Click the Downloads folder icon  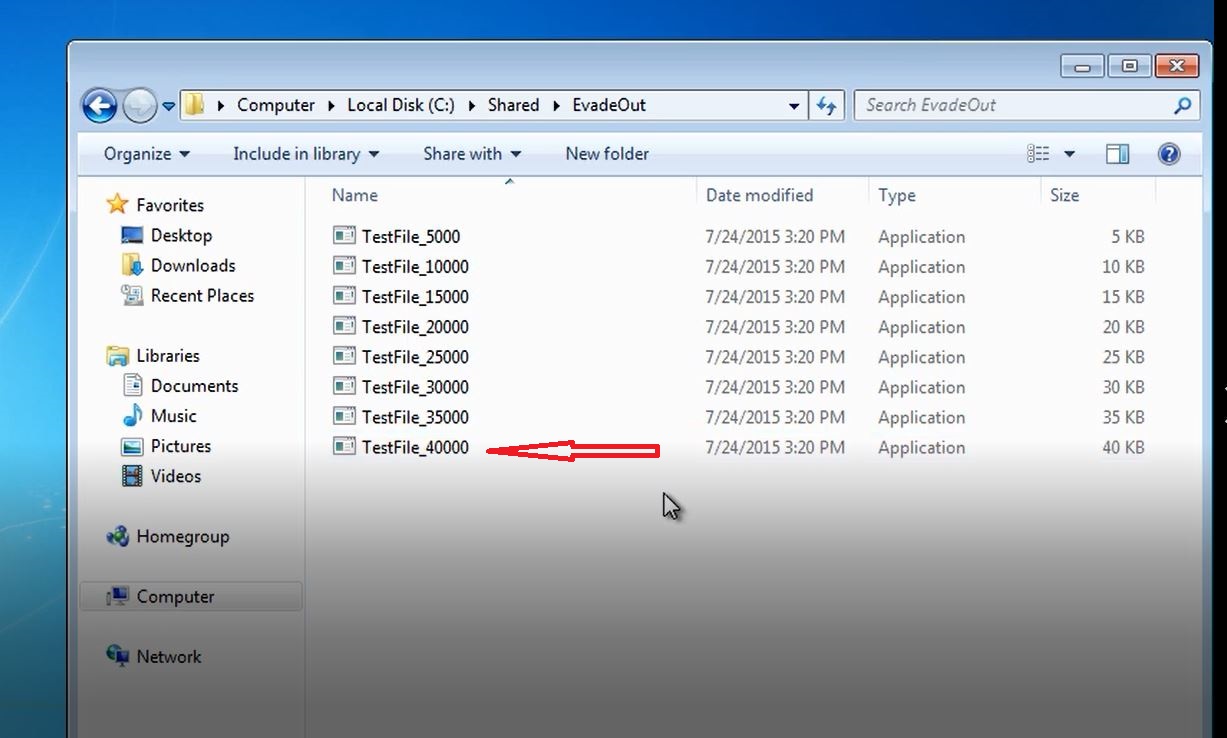(132, 266)
